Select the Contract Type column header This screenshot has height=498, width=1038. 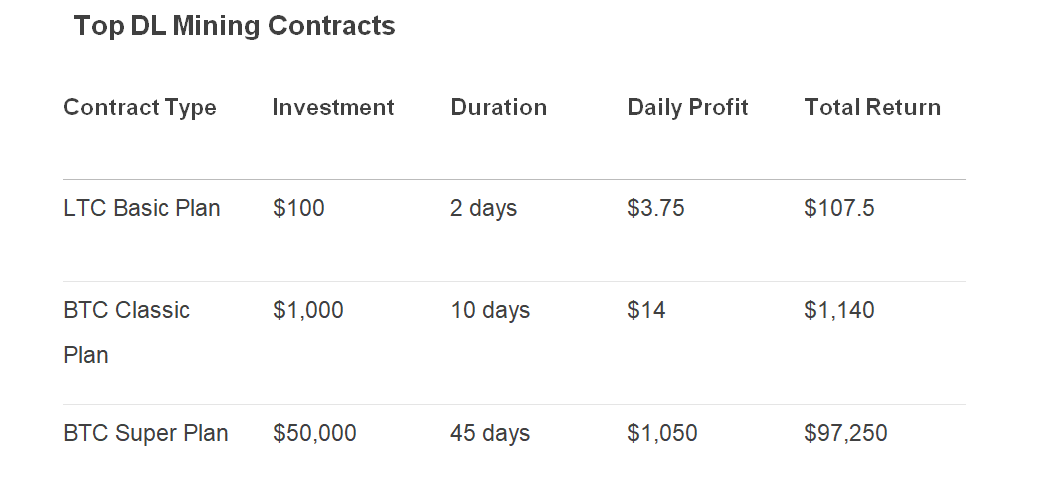coord(140,107)
